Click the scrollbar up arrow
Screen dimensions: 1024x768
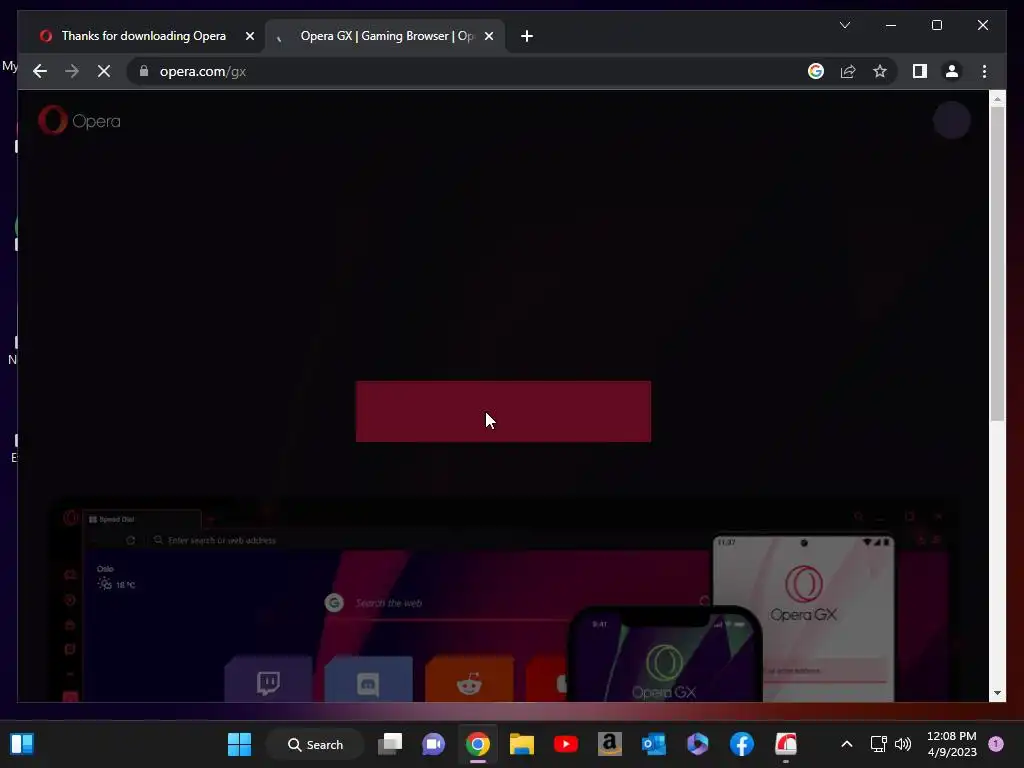pos(997,99)
